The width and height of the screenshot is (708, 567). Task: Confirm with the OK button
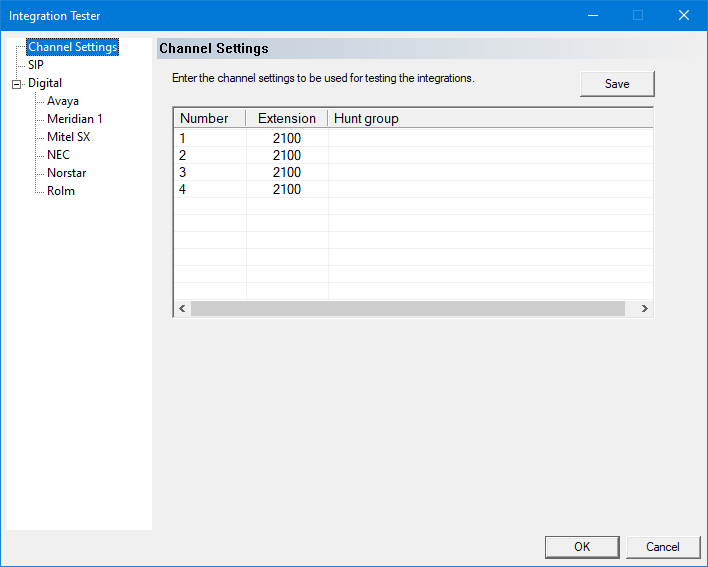582,547
